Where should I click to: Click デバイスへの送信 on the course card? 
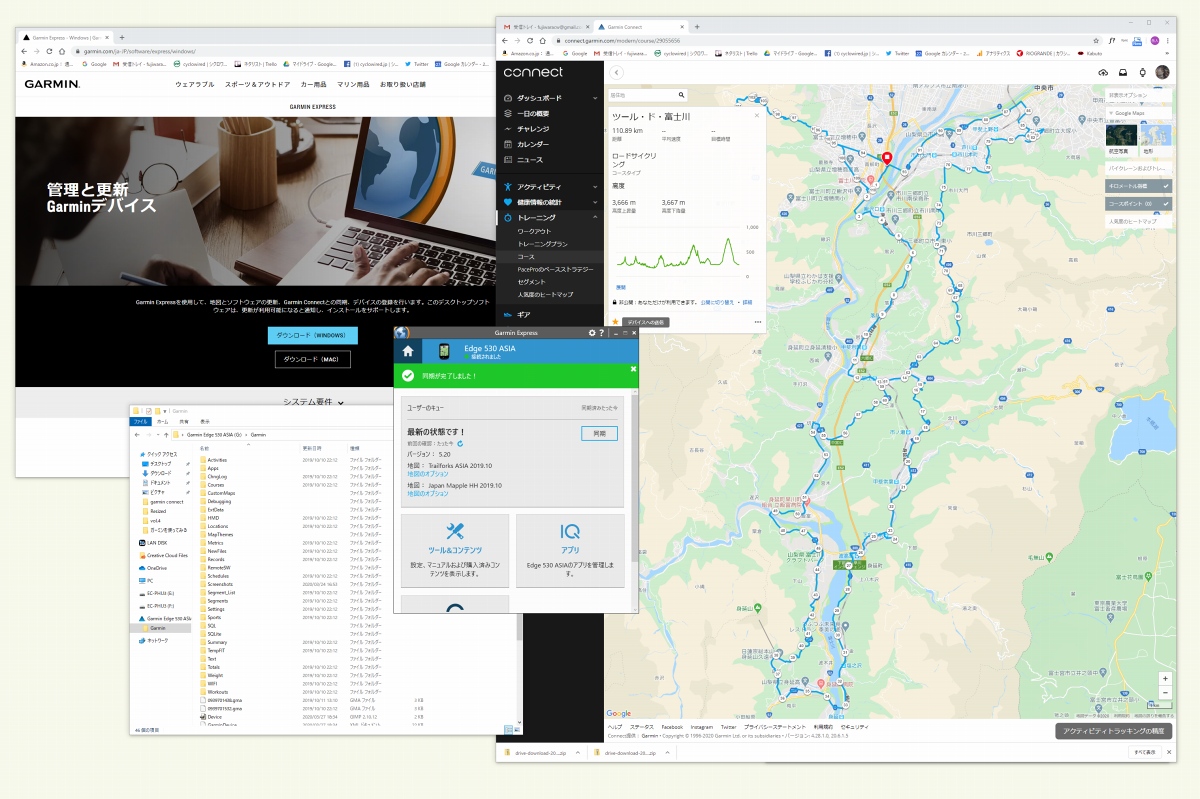[646, 322]
